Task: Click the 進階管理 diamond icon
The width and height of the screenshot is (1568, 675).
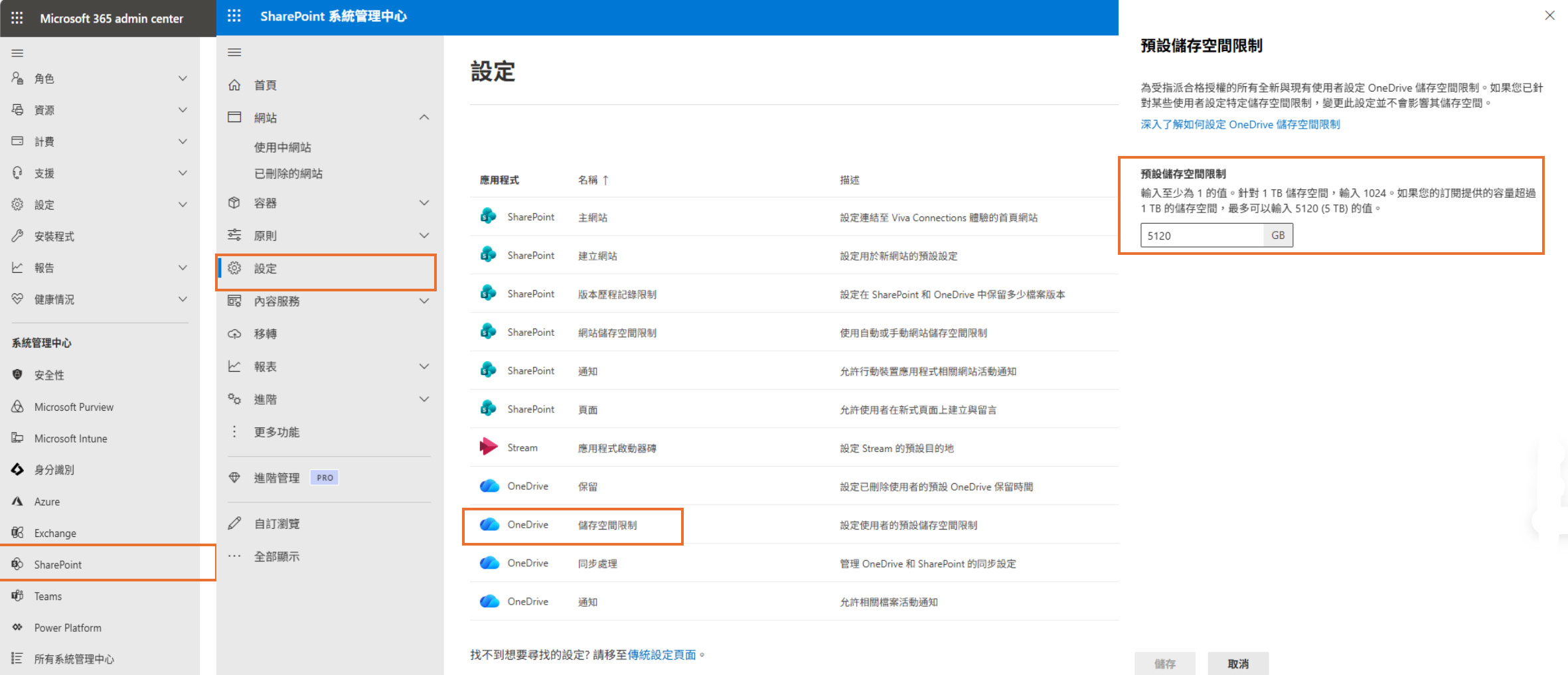Action: (234, 477)
